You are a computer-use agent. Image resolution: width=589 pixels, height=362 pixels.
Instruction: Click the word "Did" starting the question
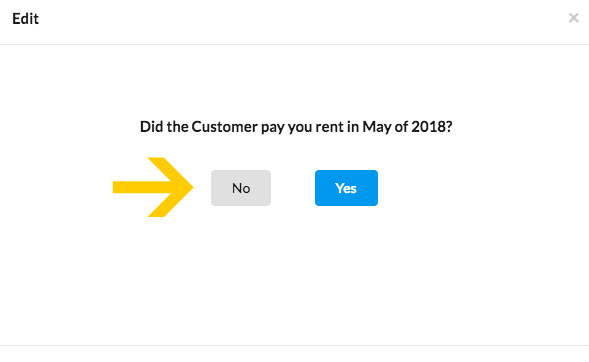tap(152, 127)
